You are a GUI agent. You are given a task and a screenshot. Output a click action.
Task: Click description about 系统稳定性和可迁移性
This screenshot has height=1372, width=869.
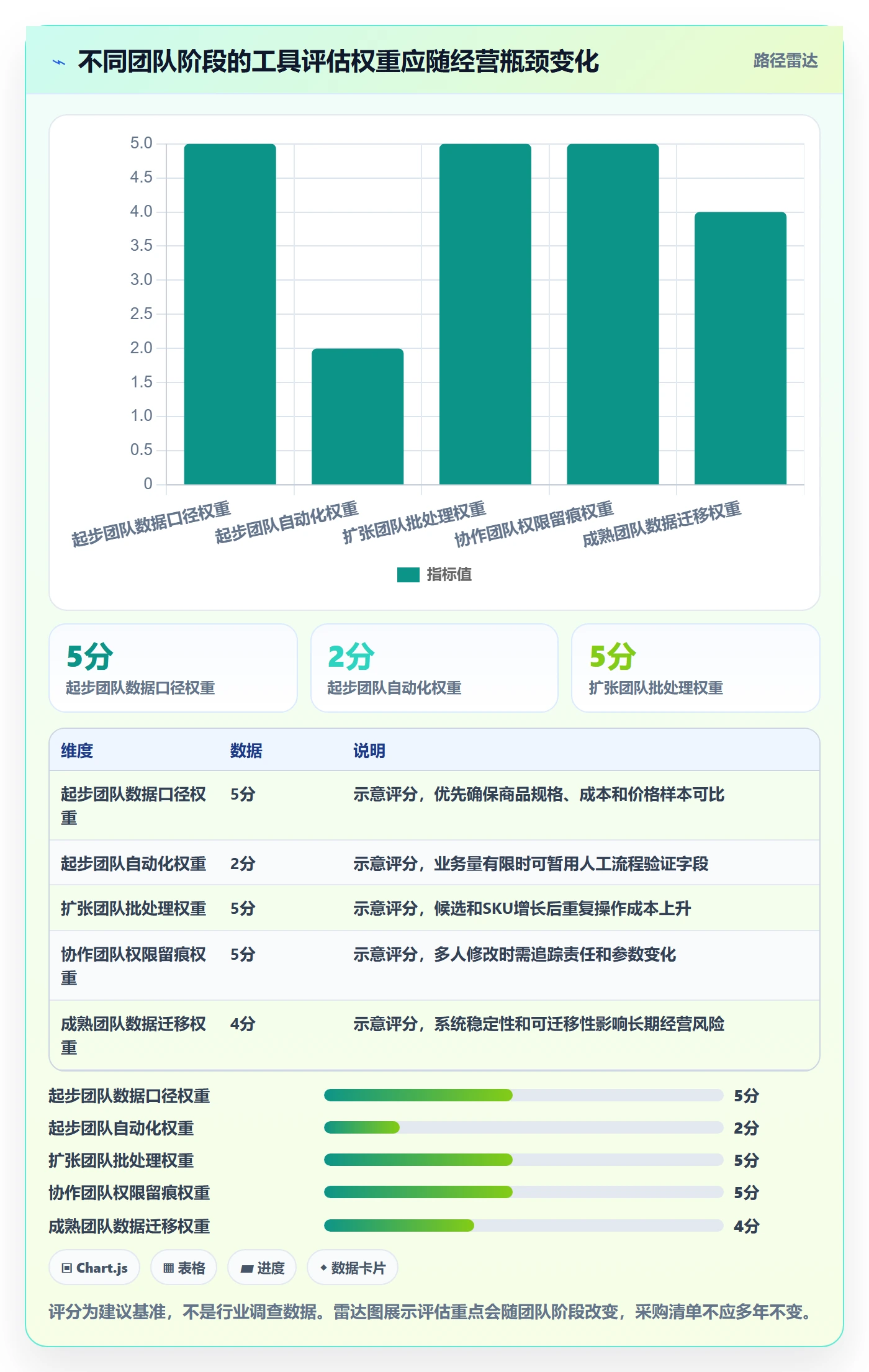pos(539,1024)
